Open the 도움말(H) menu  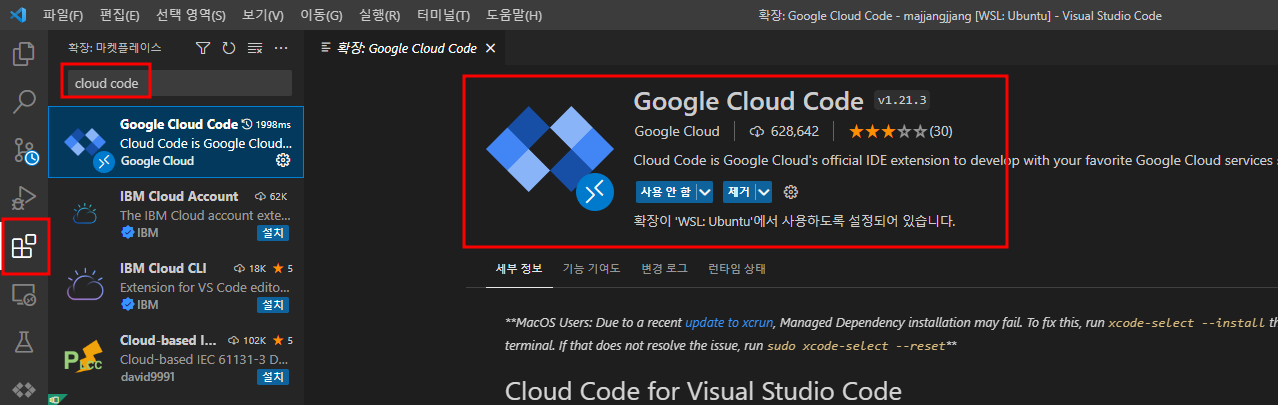coord(514,16)
